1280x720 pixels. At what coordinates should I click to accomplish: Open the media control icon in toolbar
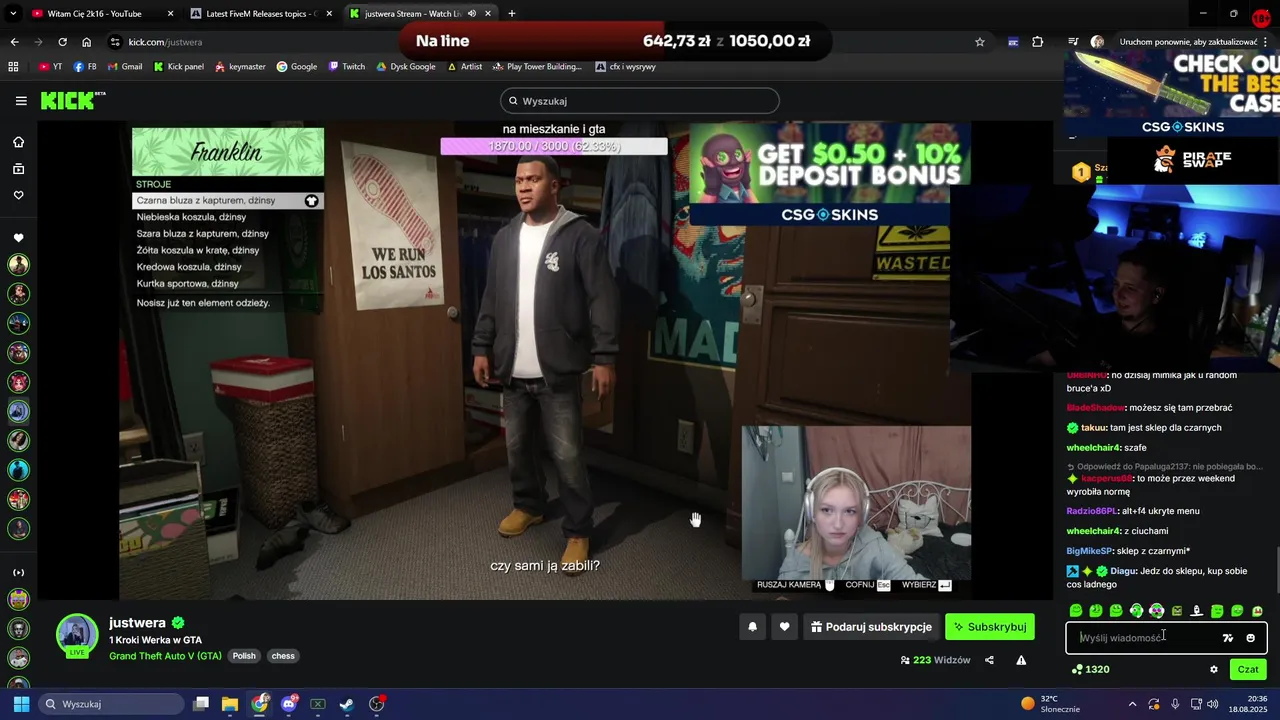1073,42
